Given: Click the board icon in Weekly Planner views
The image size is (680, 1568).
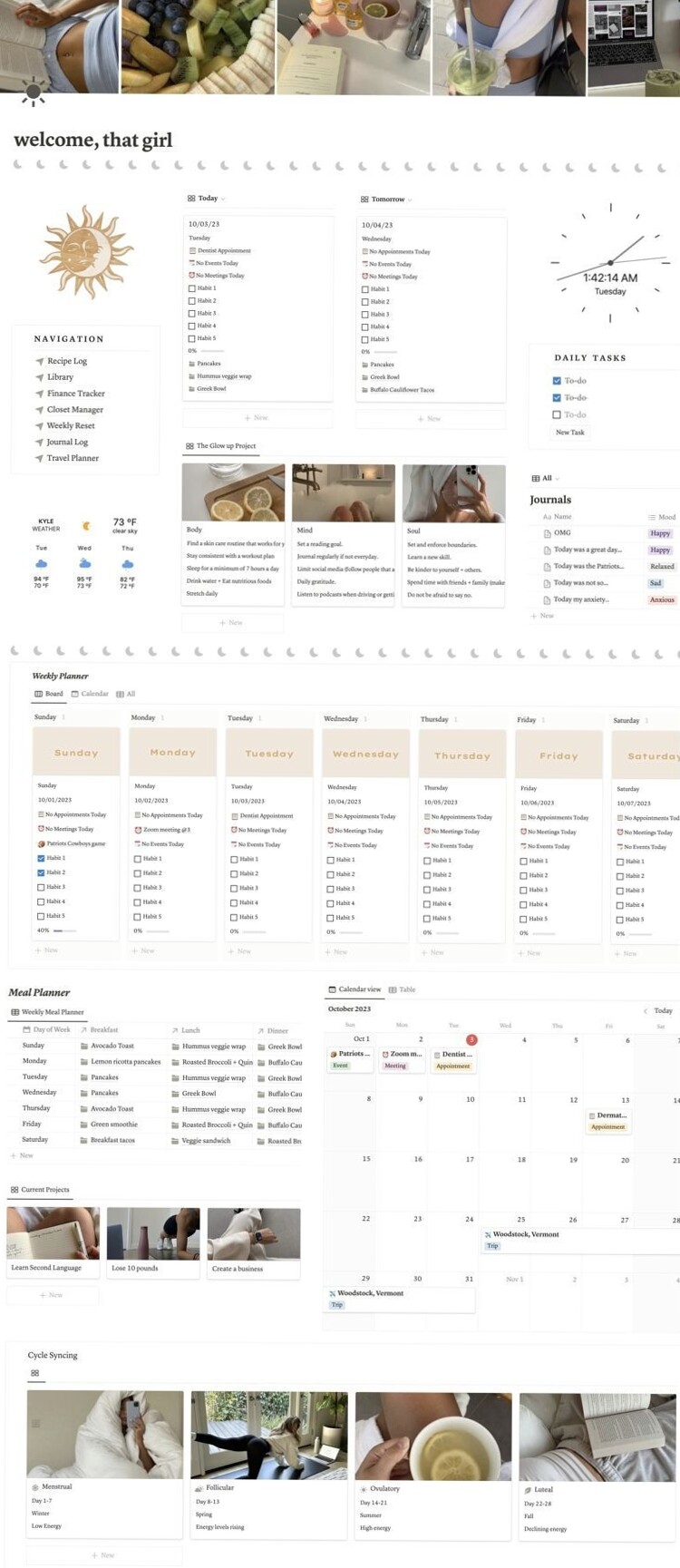Looking at the screenshot, I should click(x=38, y=694).
